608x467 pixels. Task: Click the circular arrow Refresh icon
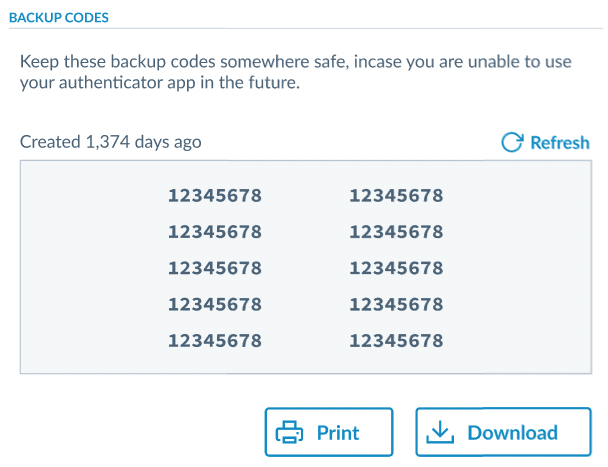click(512, 142)
